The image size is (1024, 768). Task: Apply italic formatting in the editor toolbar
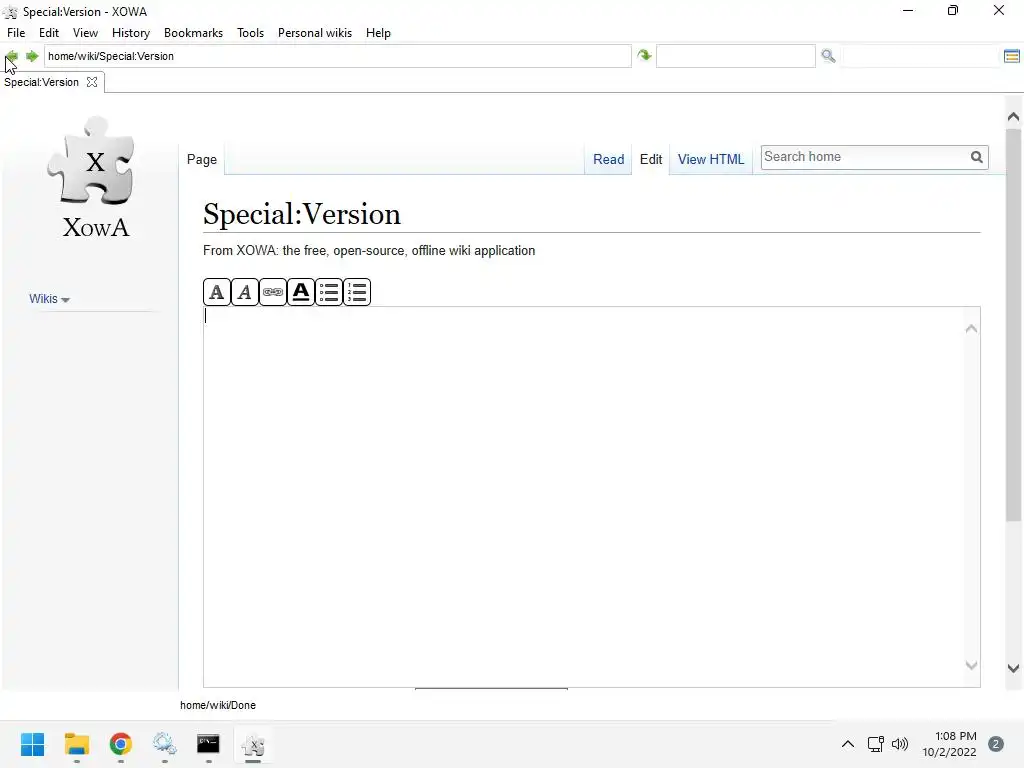245,292
